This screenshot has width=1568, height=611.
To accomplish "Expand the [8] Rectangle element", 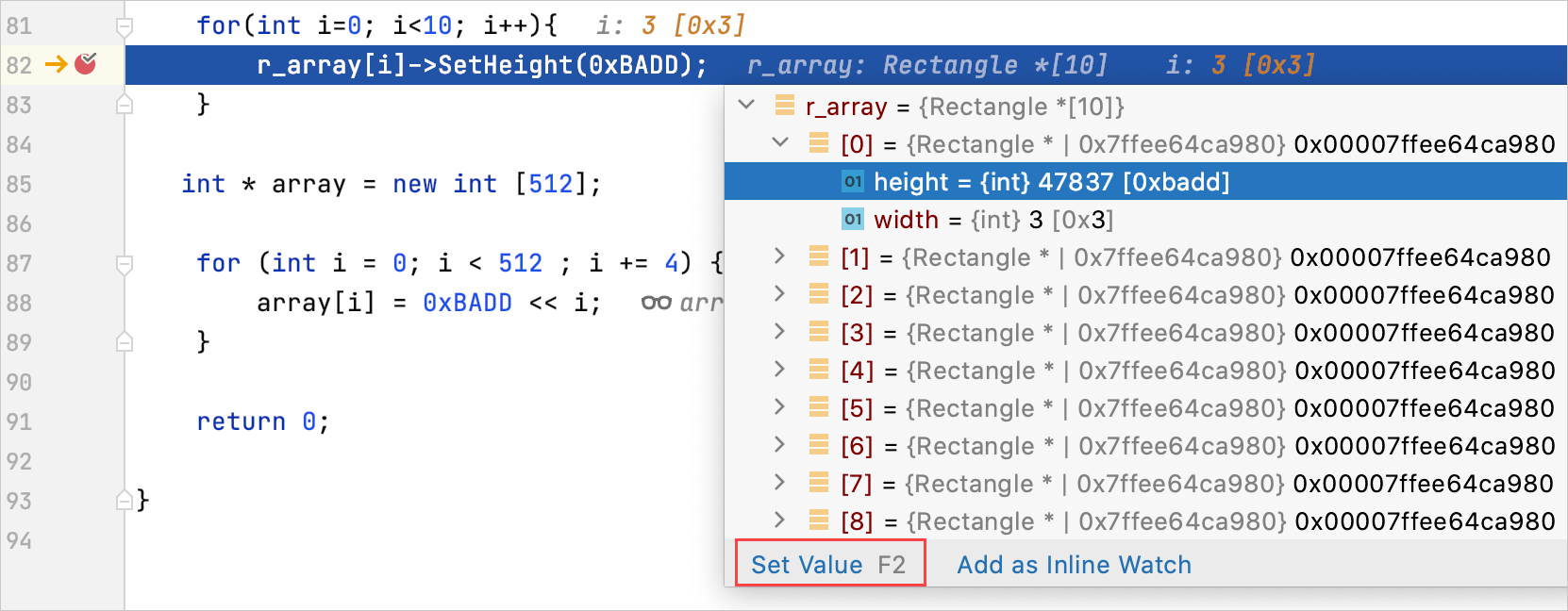I will [779, 520].
